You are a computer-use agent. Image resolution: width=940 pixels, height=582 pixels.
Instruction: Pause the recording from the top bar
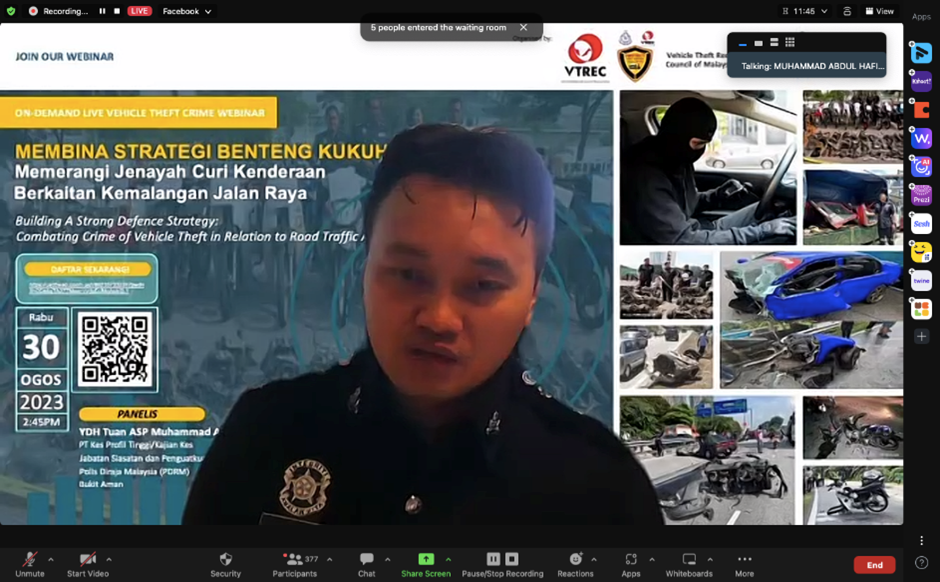[102, 11]
